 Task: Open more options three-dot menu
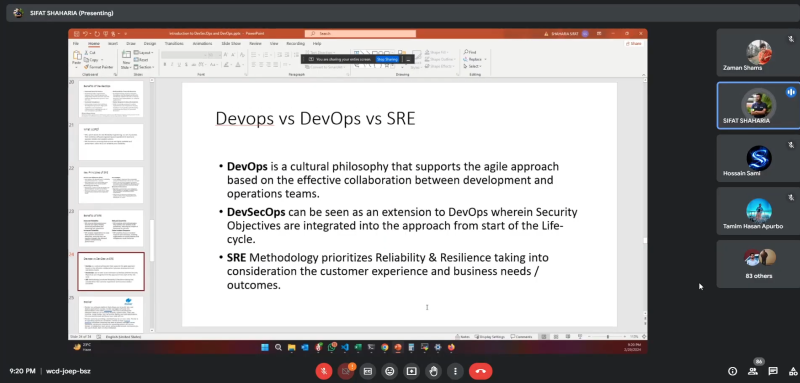point(456,371)
